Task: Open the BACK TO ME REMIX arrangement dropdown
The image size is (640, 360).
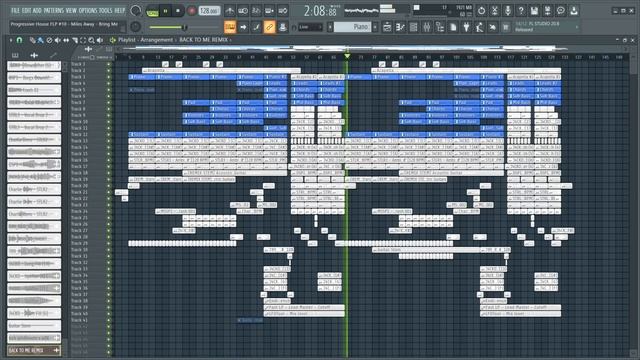Action: click(x=205, y=40)
